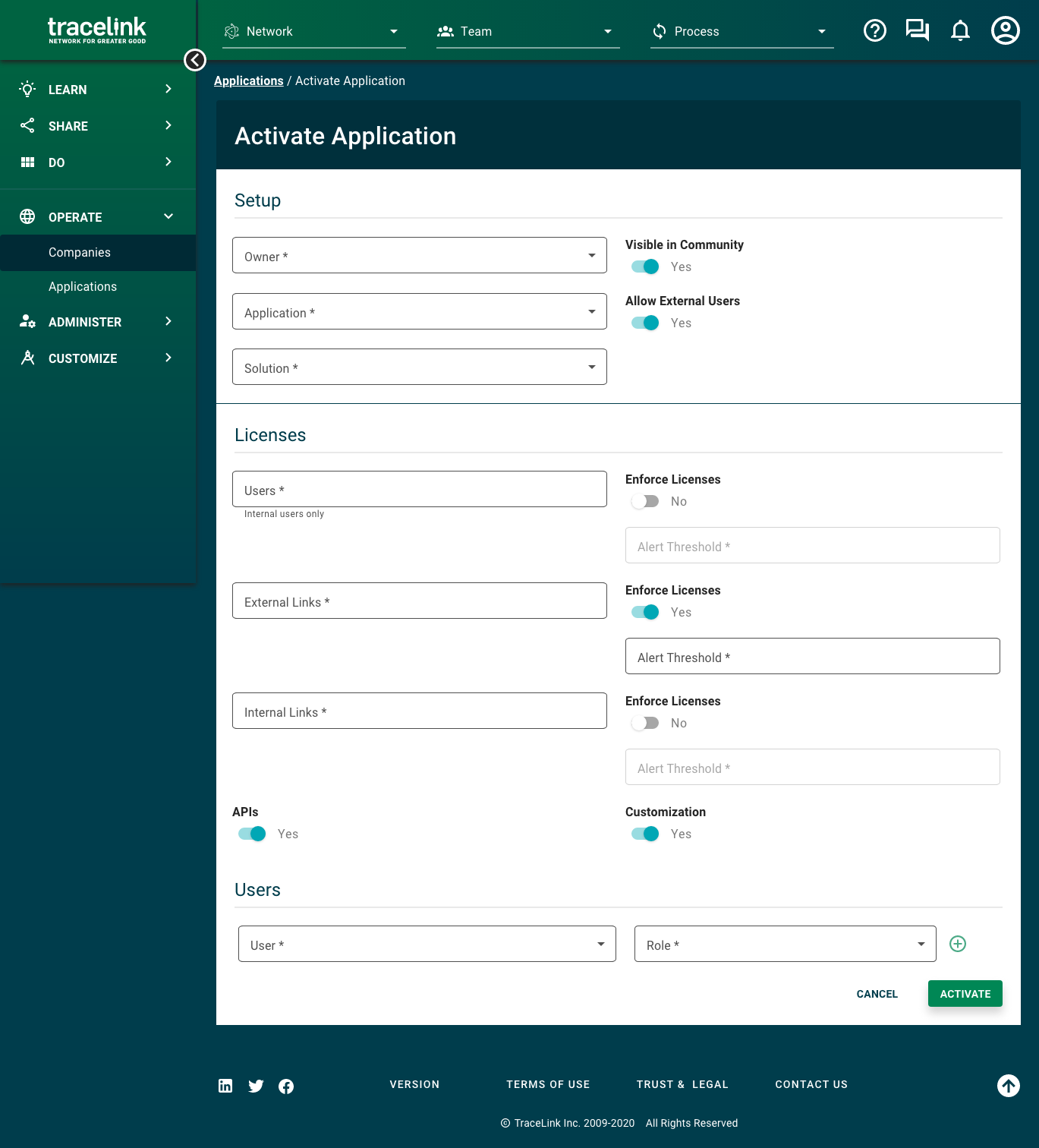Click the Customize compass icon
1039x1148 pixels.
[27, 358]
